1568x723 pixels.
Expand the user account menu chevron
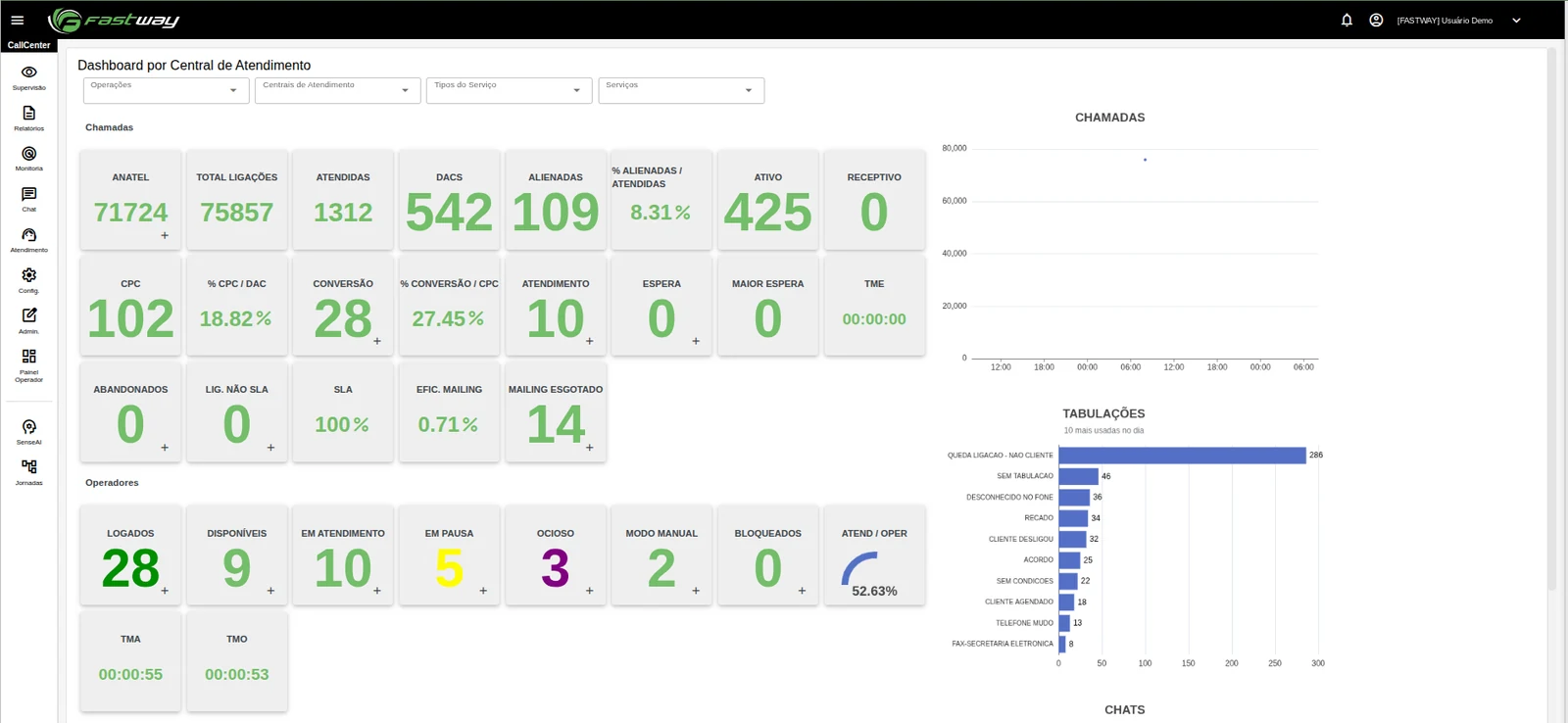tap(1516, 21)
